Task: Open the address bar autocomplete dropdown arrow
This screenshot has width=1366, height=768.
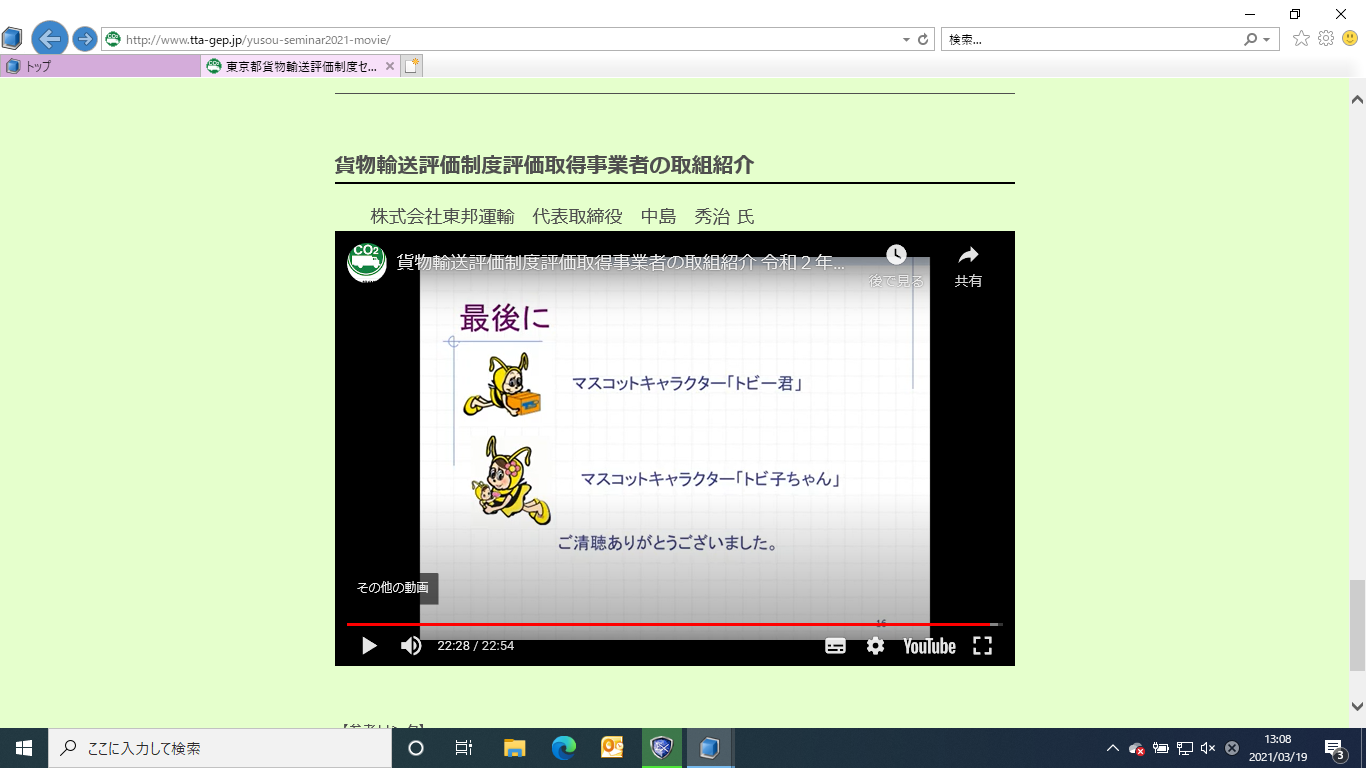Action: pos(907,40)
